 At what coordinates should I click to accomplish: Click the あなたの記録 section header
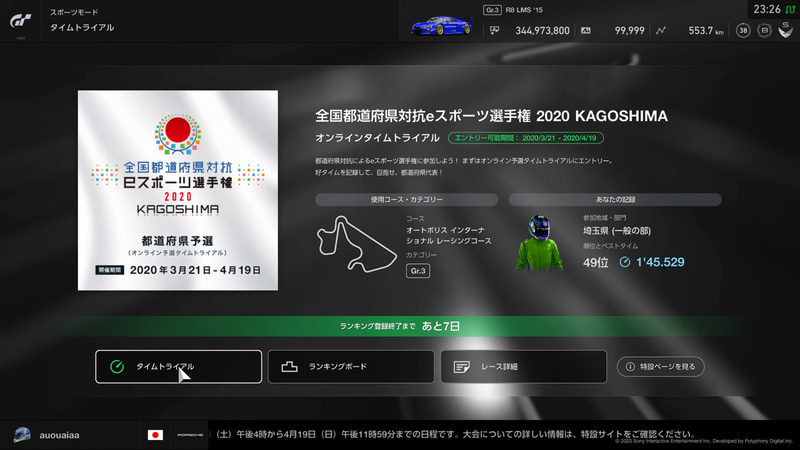tap(615, 199)
